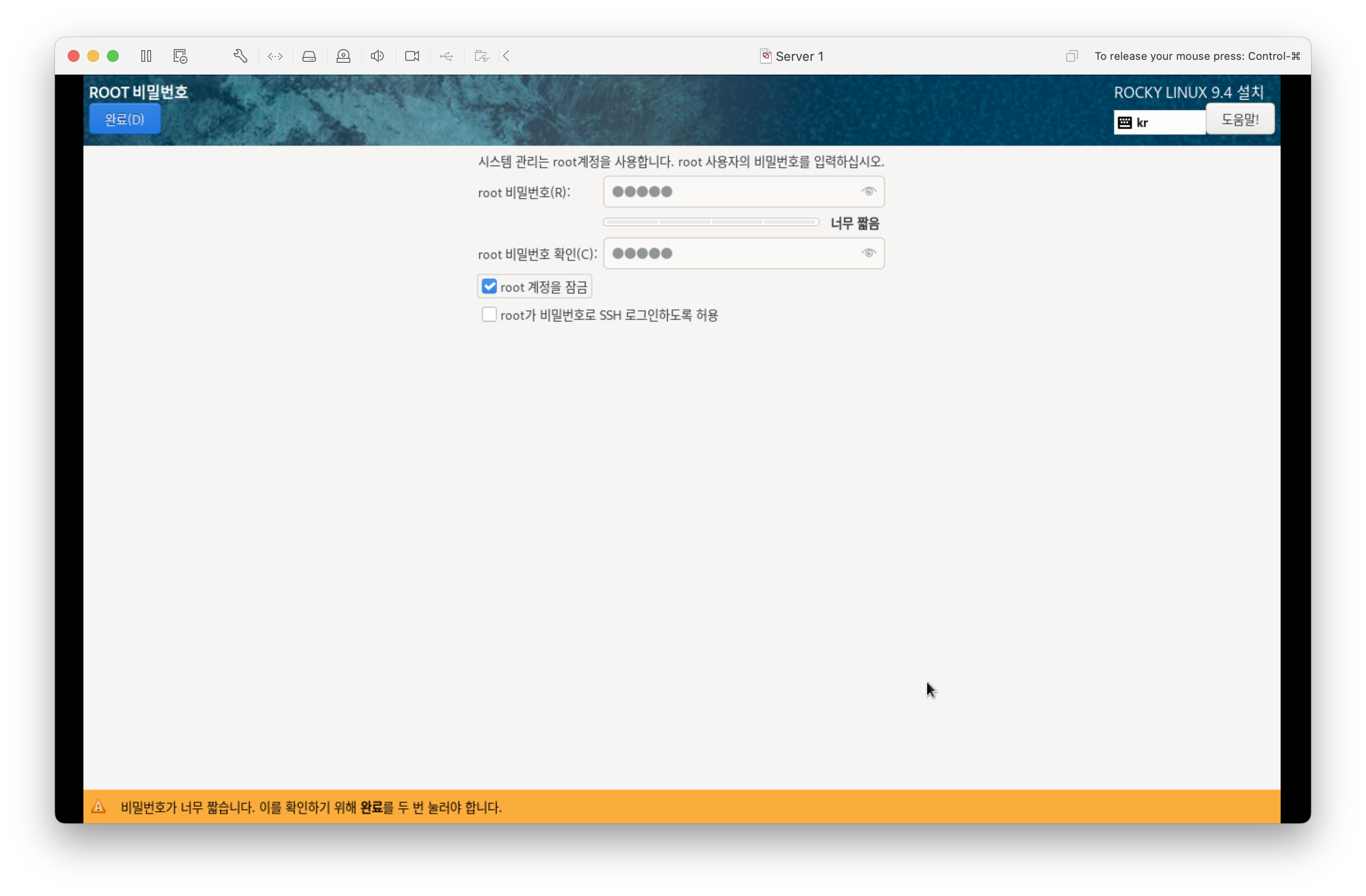
Task: Click the password strength bar
Action: (711, 222)
